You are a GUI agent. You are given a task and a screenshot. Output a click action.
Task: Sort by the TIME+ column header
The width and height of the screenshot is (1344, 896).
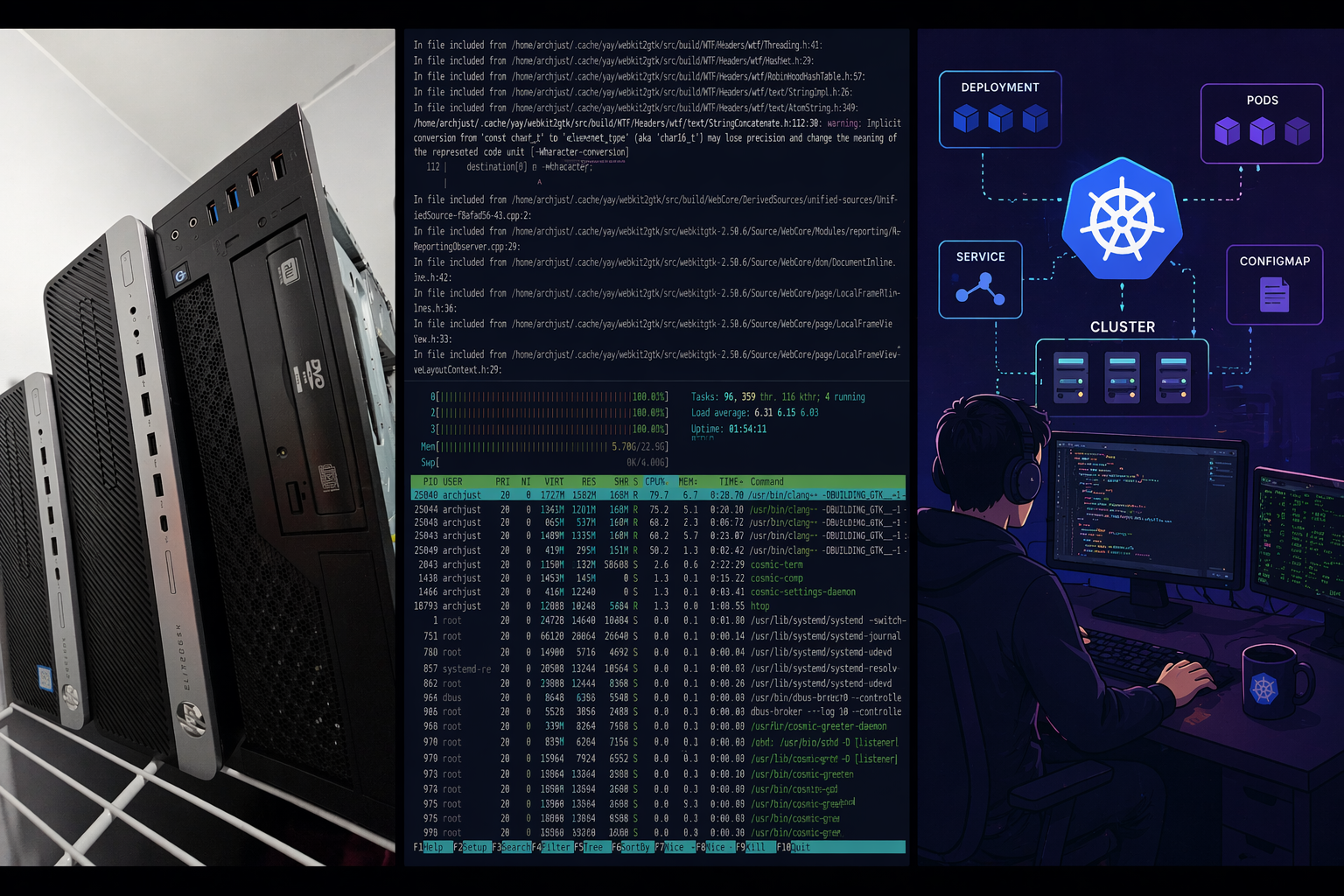[731, 481]
